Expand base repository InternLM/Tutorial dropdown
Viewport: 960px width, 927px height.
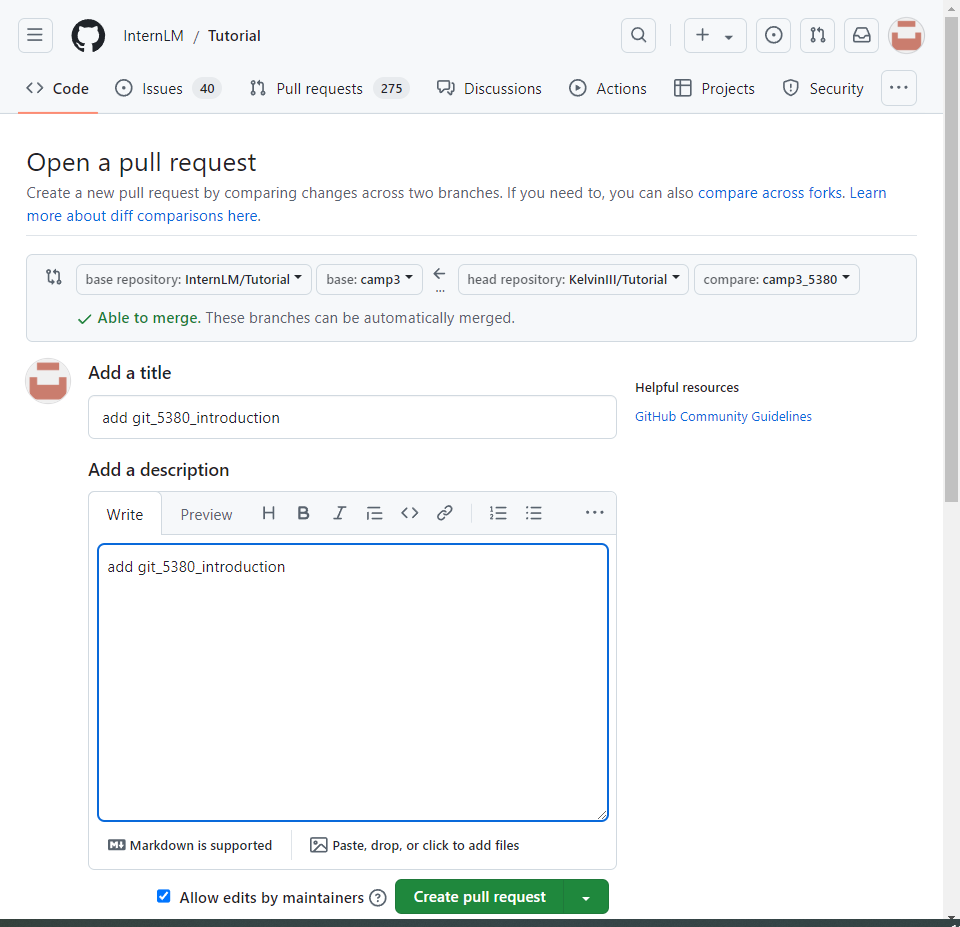click(193, 279)
